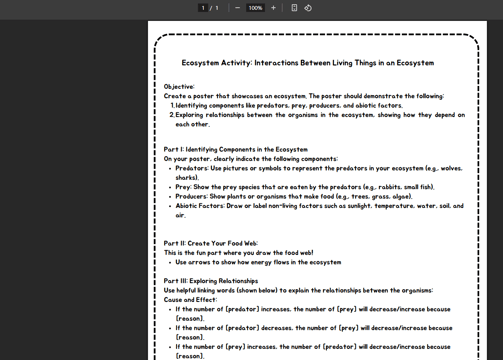Click the 100% zoom level field
The width and height of the screenshot is (503, 360).
tap(255, 8)
